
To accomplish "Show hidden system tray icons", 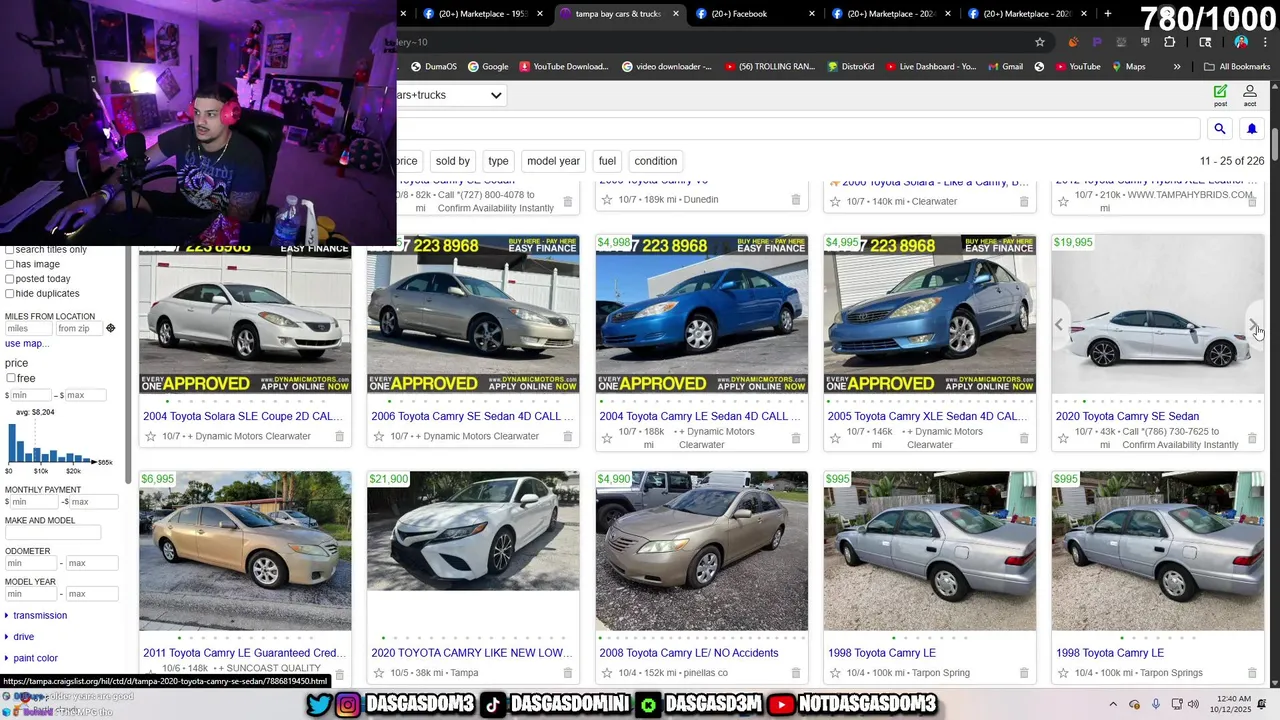I will click(1113, 704).
